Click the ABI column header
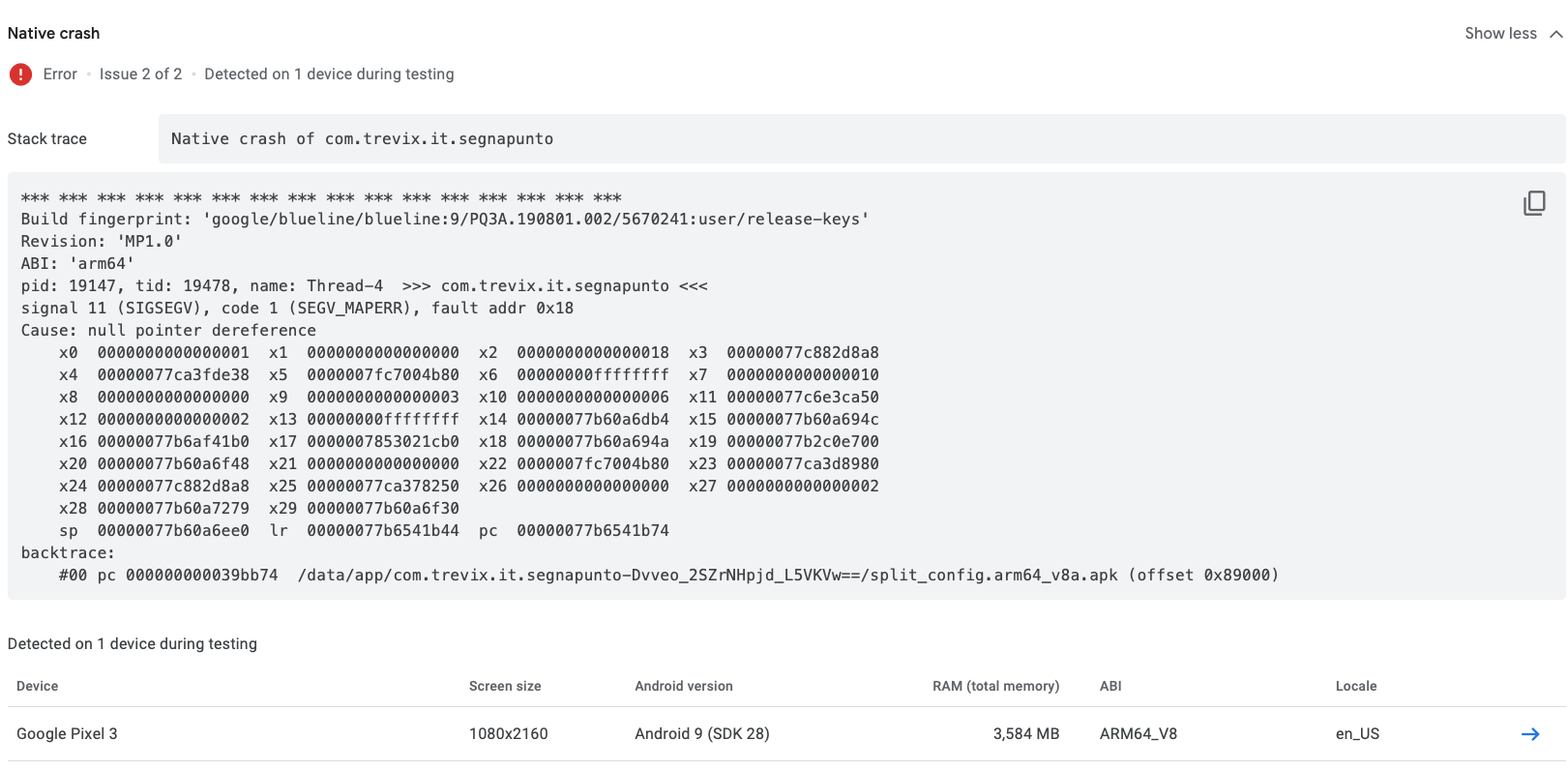 tap(1109, 687)
